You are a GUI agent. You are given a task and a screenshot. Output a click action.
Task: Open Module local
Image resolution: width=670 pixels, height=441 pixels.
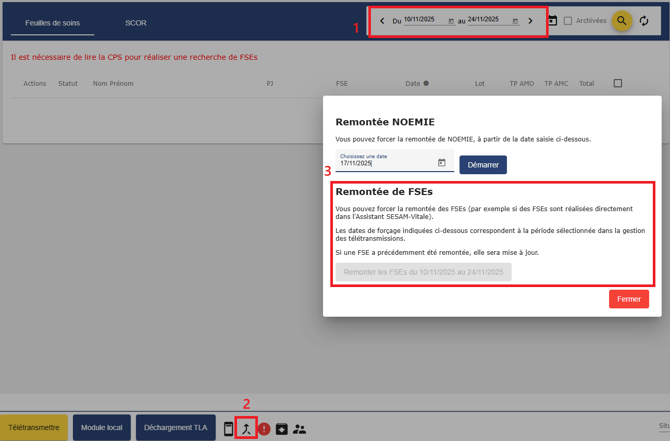point(102,427)
